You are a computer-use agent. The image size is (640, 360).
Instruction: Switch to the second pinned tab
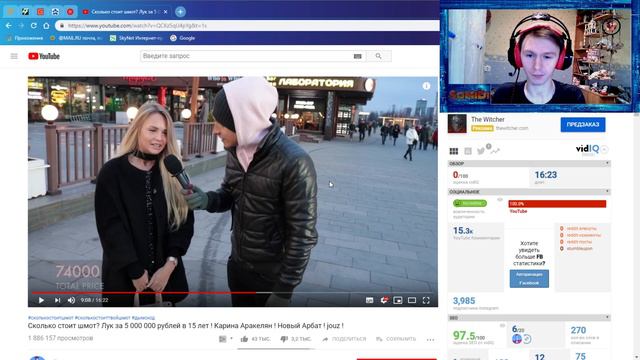point(25,11)
